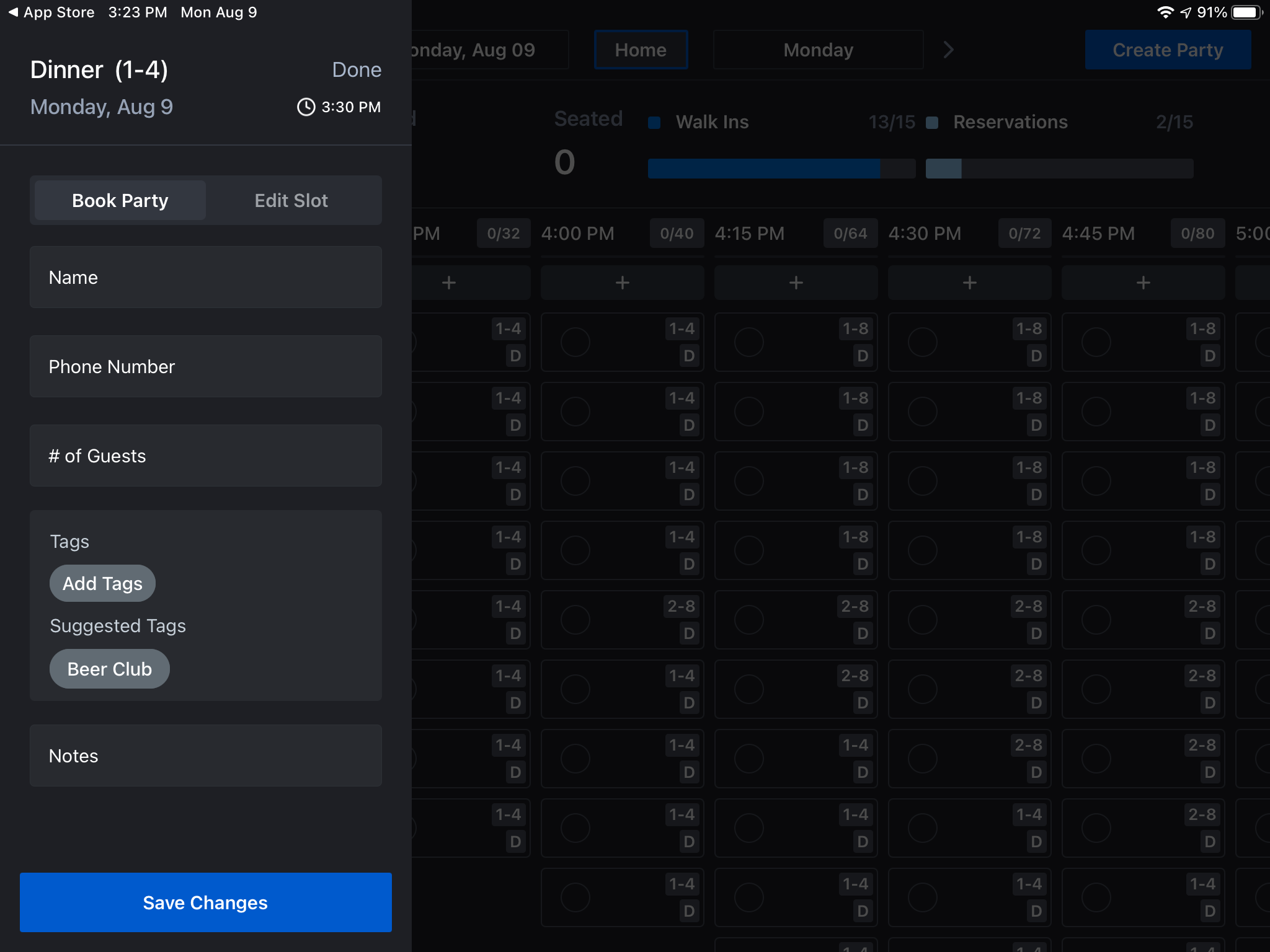Tap the 2/15 Reservations count

click(x=1175, y=122)
